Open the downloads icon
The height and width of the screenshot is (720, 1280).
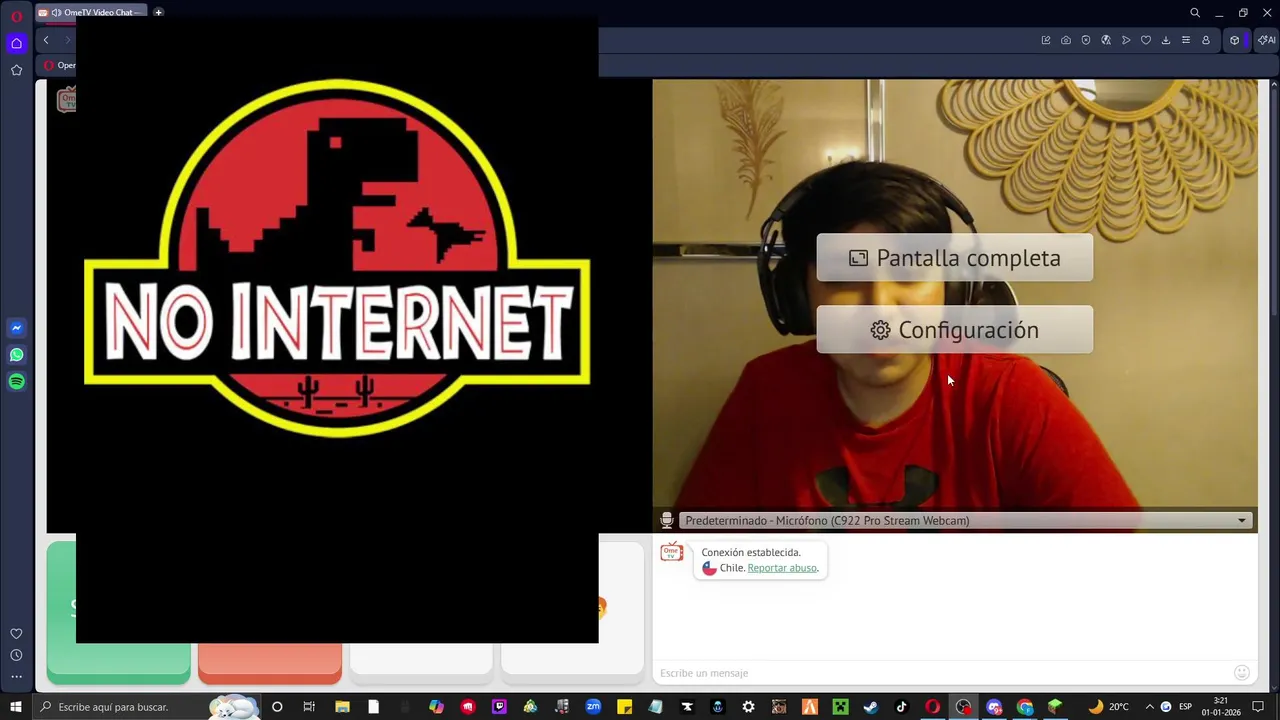(x=1166, y=40)
